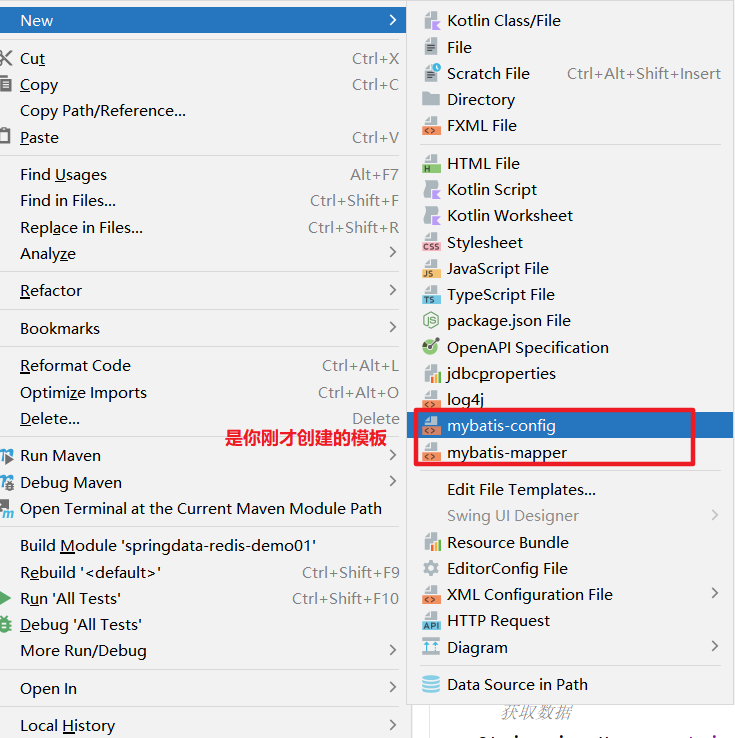This screenshot has width=735, height=738.
Task: Click the HTTP Request API icon
Action: (431, 621)
